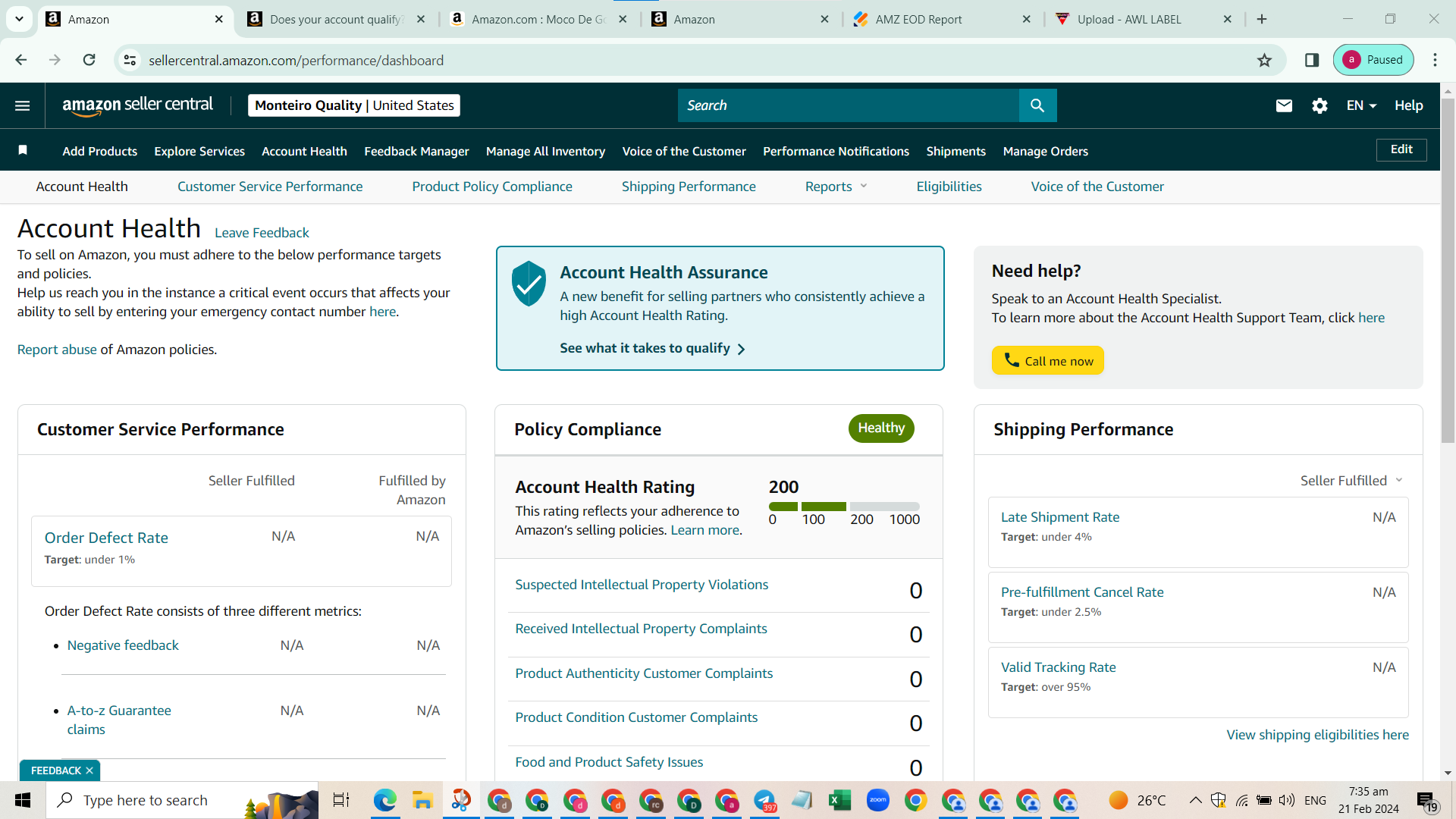Bookmark this page with the star icon
This screenshot has width=1456, height=819.
click(x=1264, y=60)
